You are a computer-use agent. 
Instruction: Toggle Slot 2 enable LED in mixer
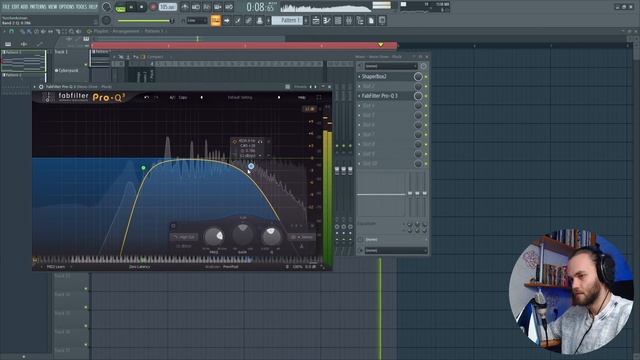click(426, 87)
